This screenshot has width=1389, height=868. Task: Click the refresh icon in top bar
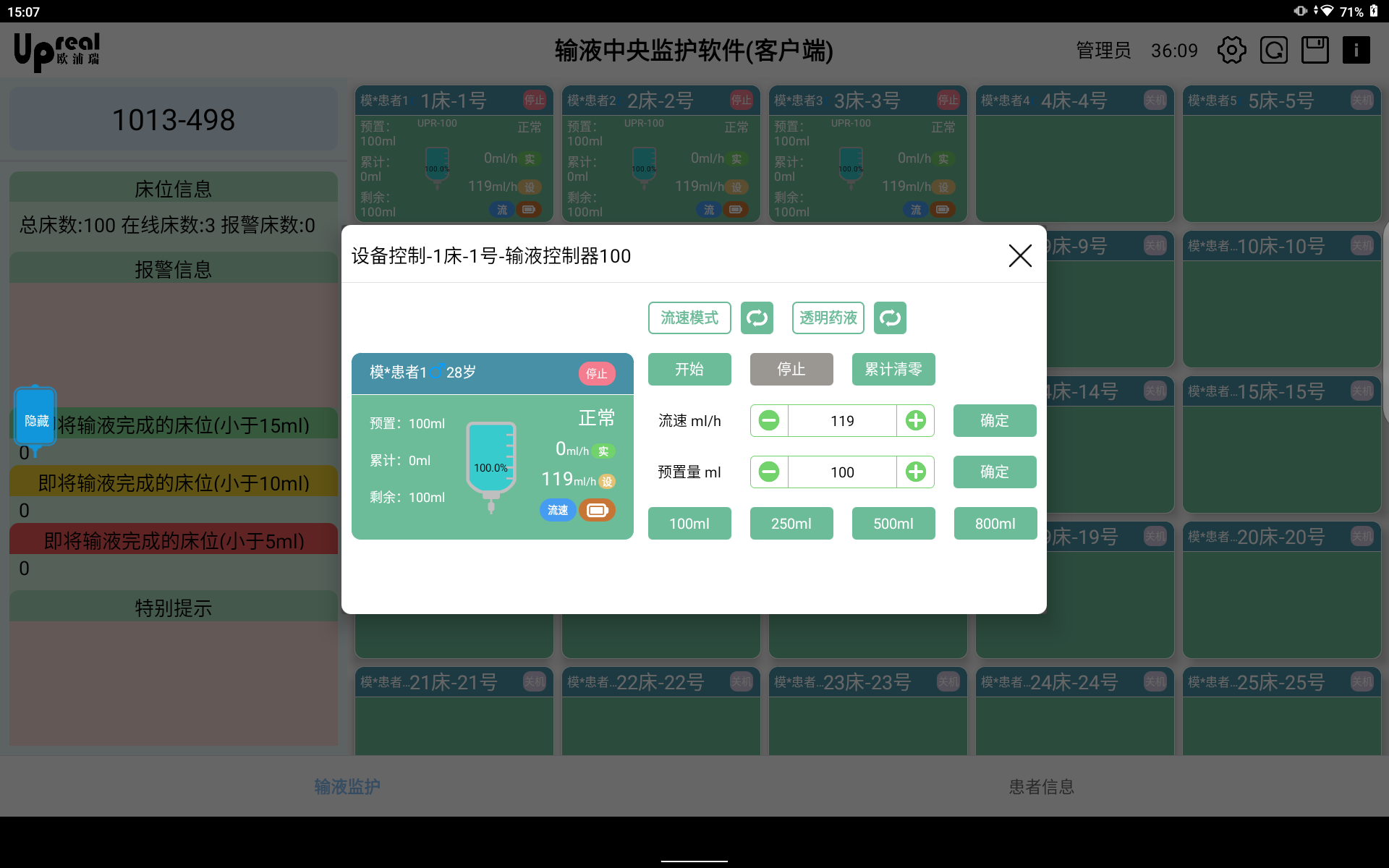point(1273,51)
